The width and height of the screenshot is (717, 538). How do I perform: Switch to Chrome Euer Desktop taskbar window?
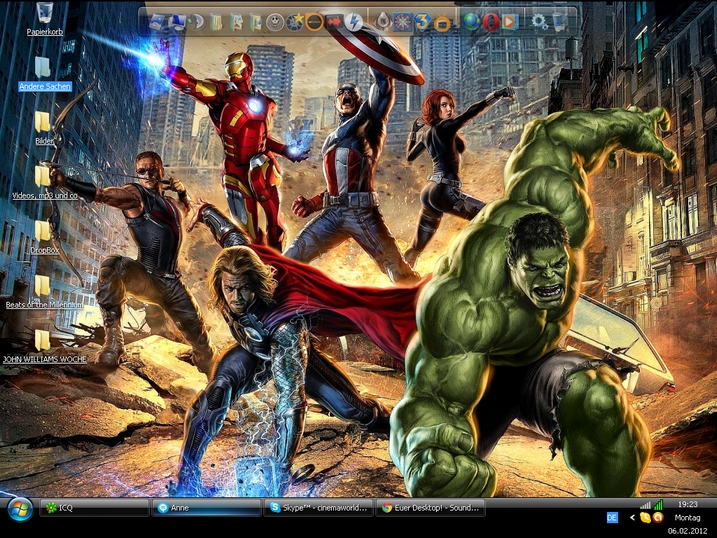click(430, 508)
